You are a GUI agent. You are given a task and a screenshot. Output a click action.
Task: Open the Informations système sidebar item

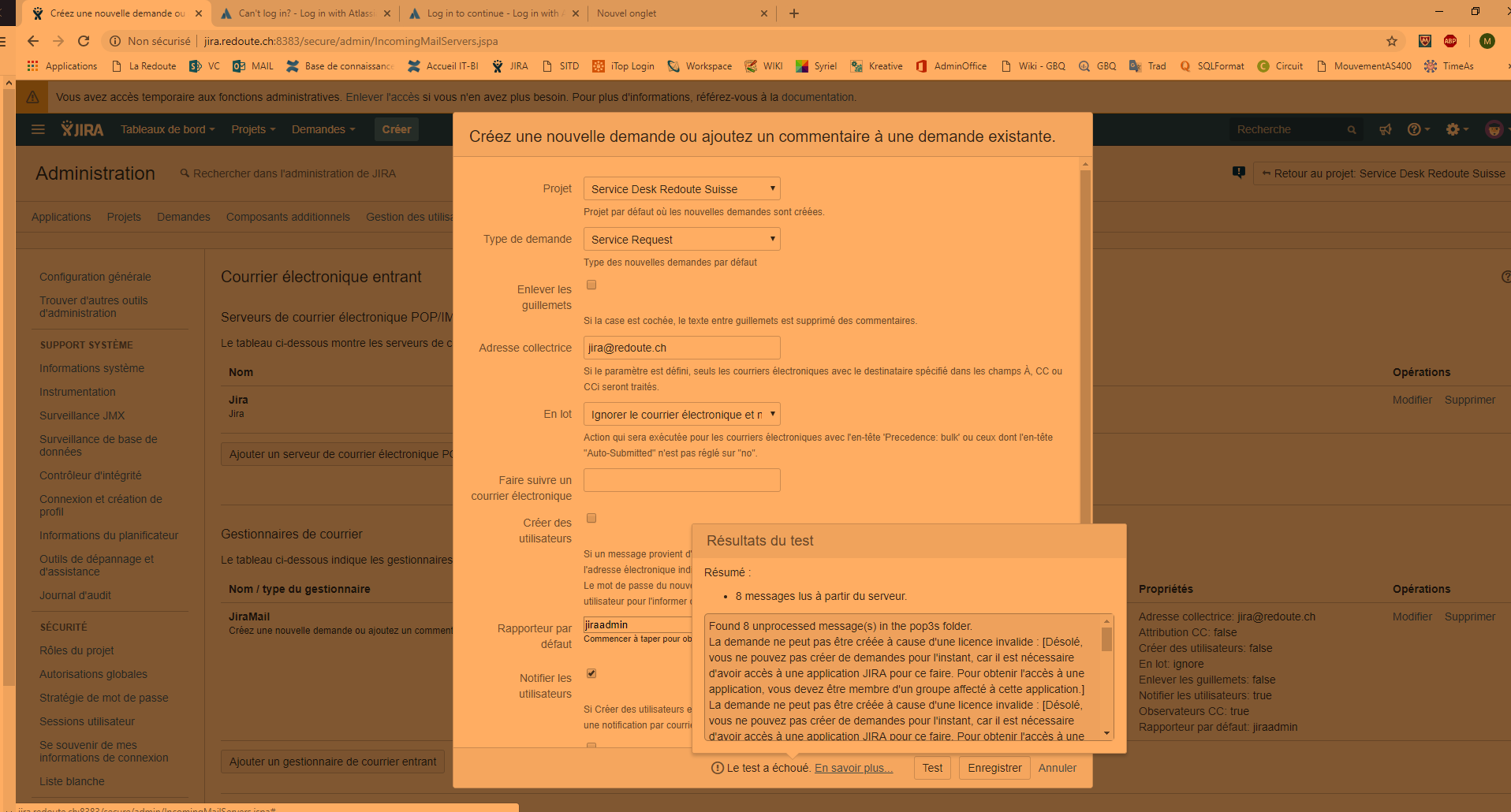(x=91, y=368)
